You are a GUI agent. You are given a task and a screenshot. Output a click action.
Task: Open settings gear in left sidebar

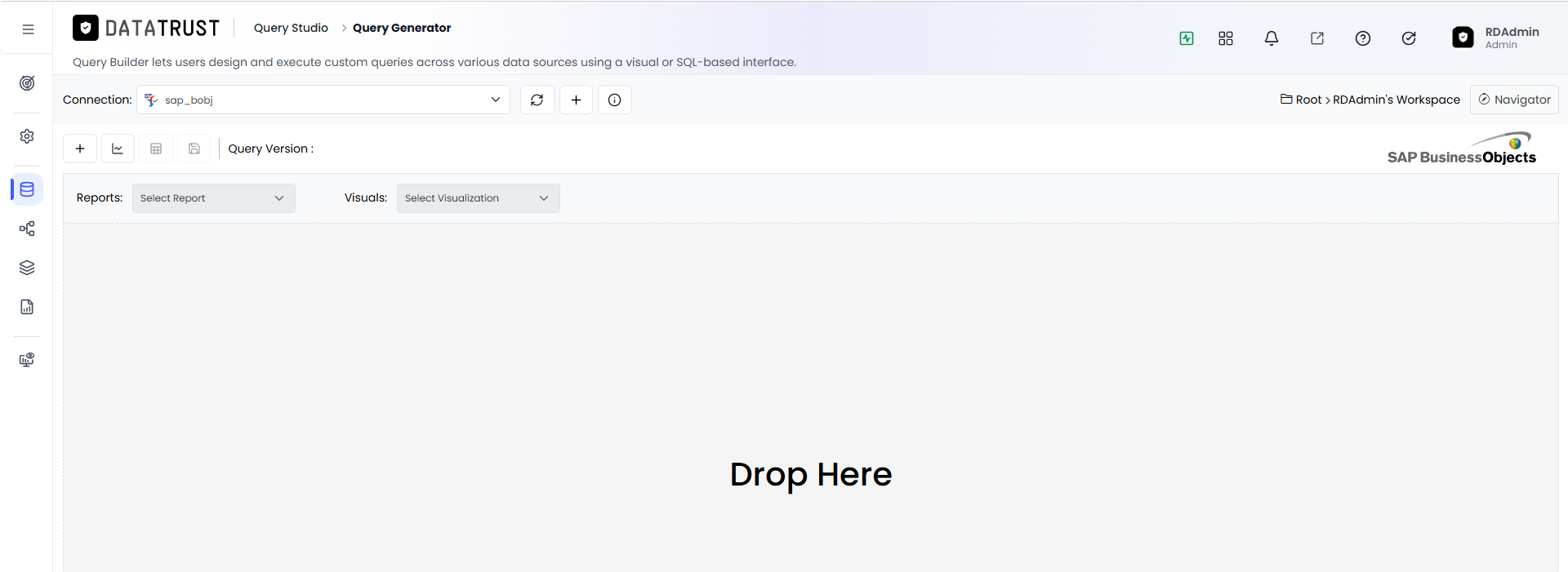pyautogui.click(x=27, y=136)
